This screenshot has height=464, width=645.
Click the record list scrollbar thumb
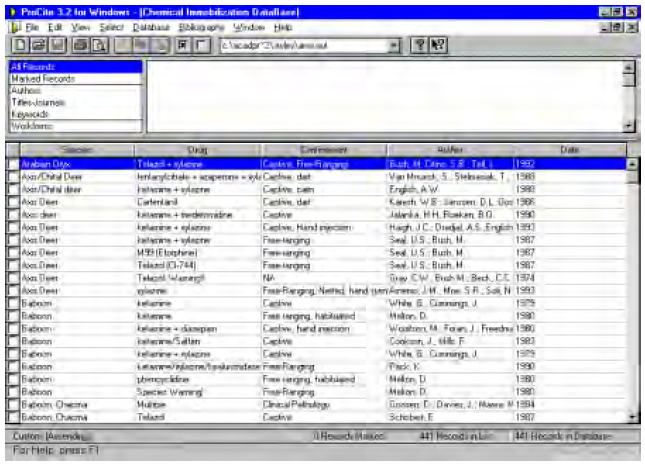631,177
